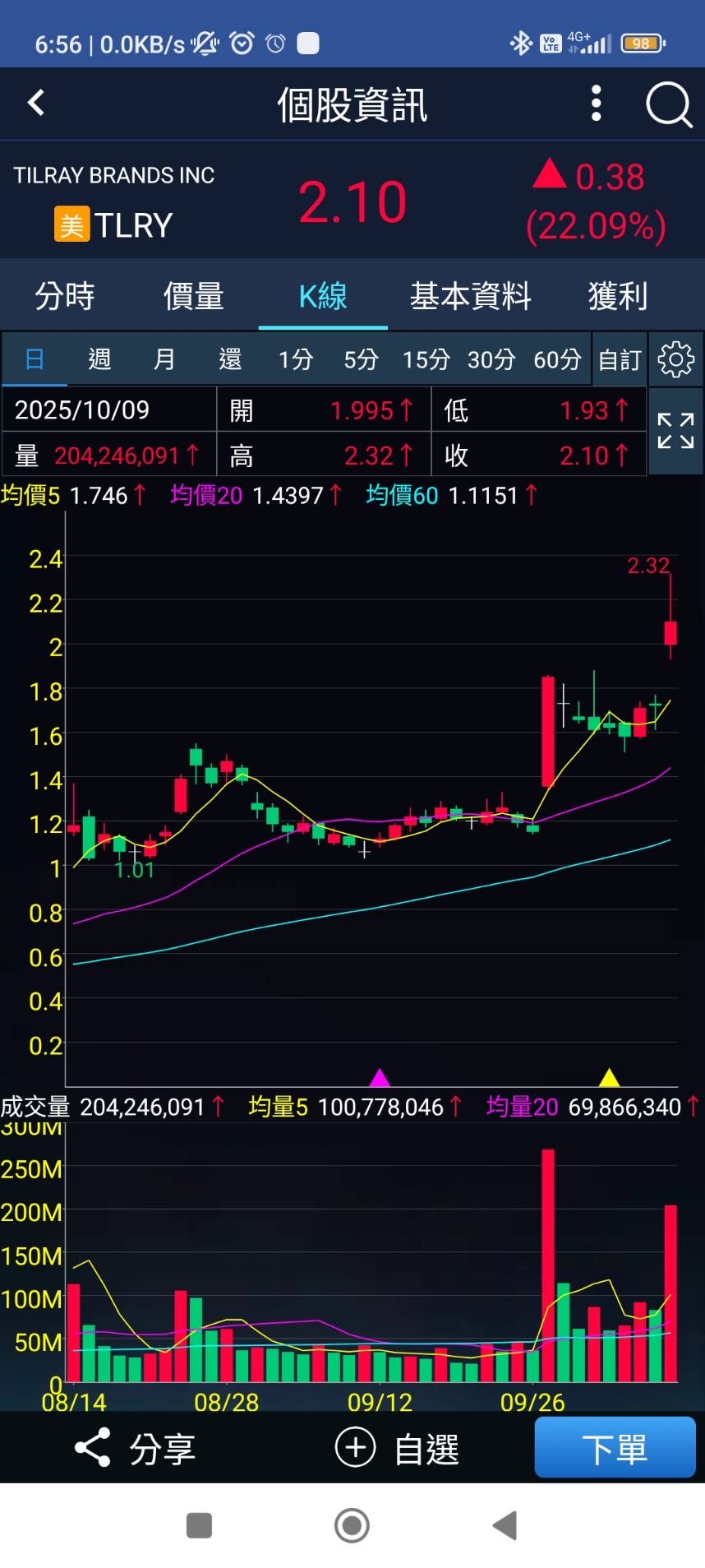This screenshot has width=705, height=1568.
Task: Select 15分 chart interval
Action: point(426,359)
